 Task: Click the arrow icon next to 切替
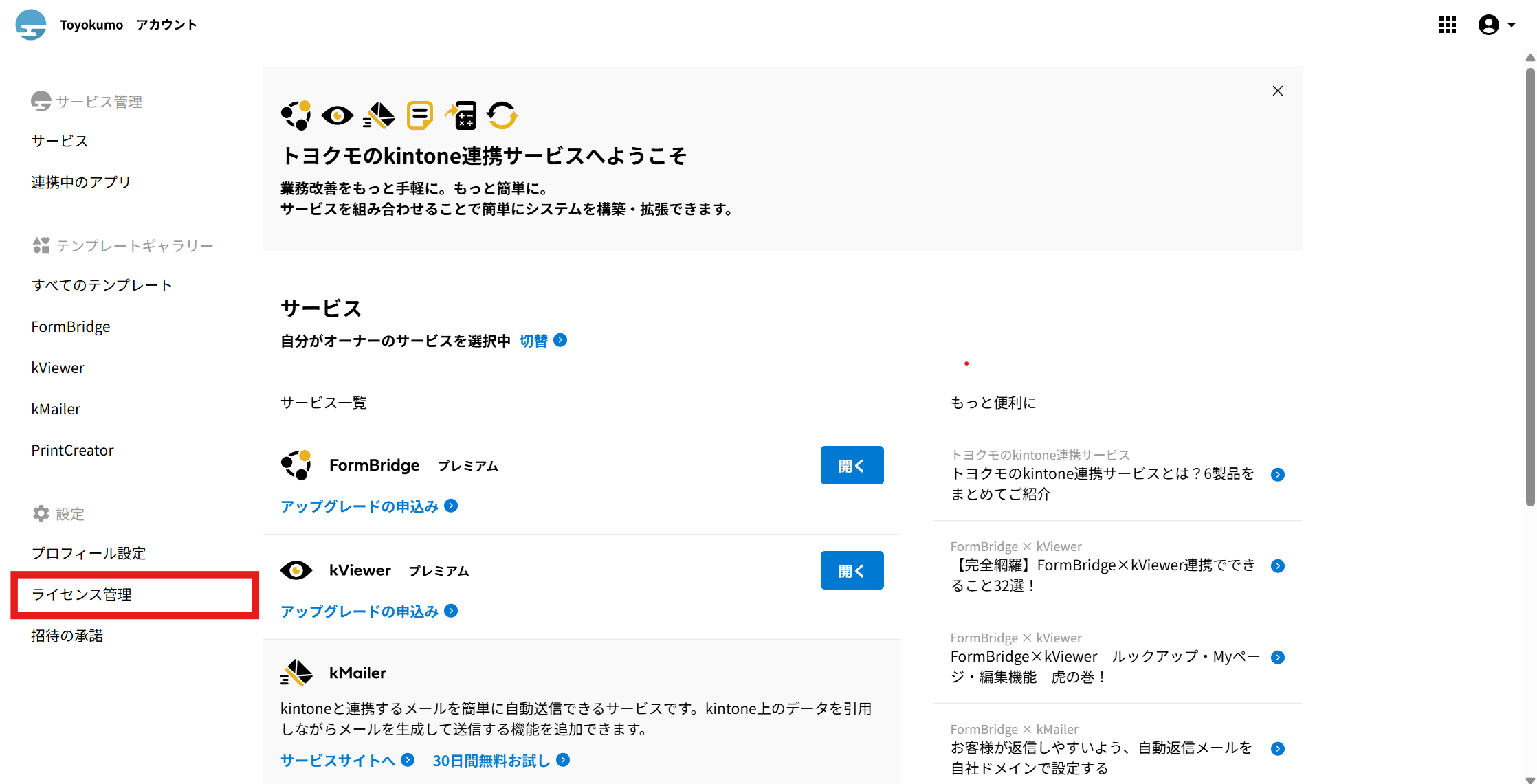pyautogui.click(x=560, y=340)
